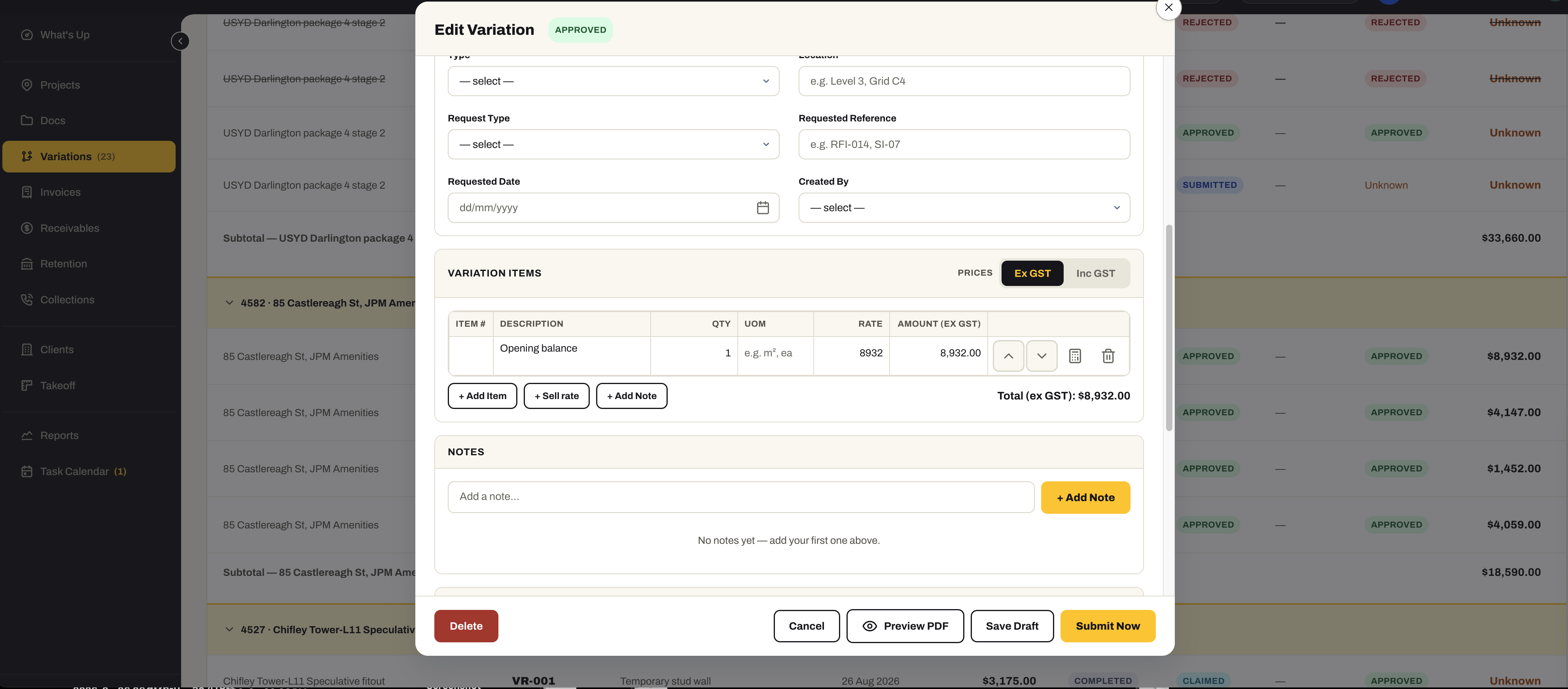The width and height of the screenshot is (1568, 689).
Task: Click the yellow + Add Note button
Action: coord(1085,497)
